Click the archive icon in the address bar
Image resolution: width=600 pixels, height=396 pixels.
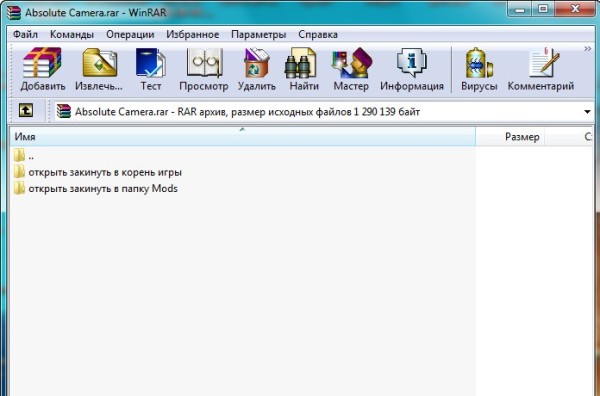point(64,111)
